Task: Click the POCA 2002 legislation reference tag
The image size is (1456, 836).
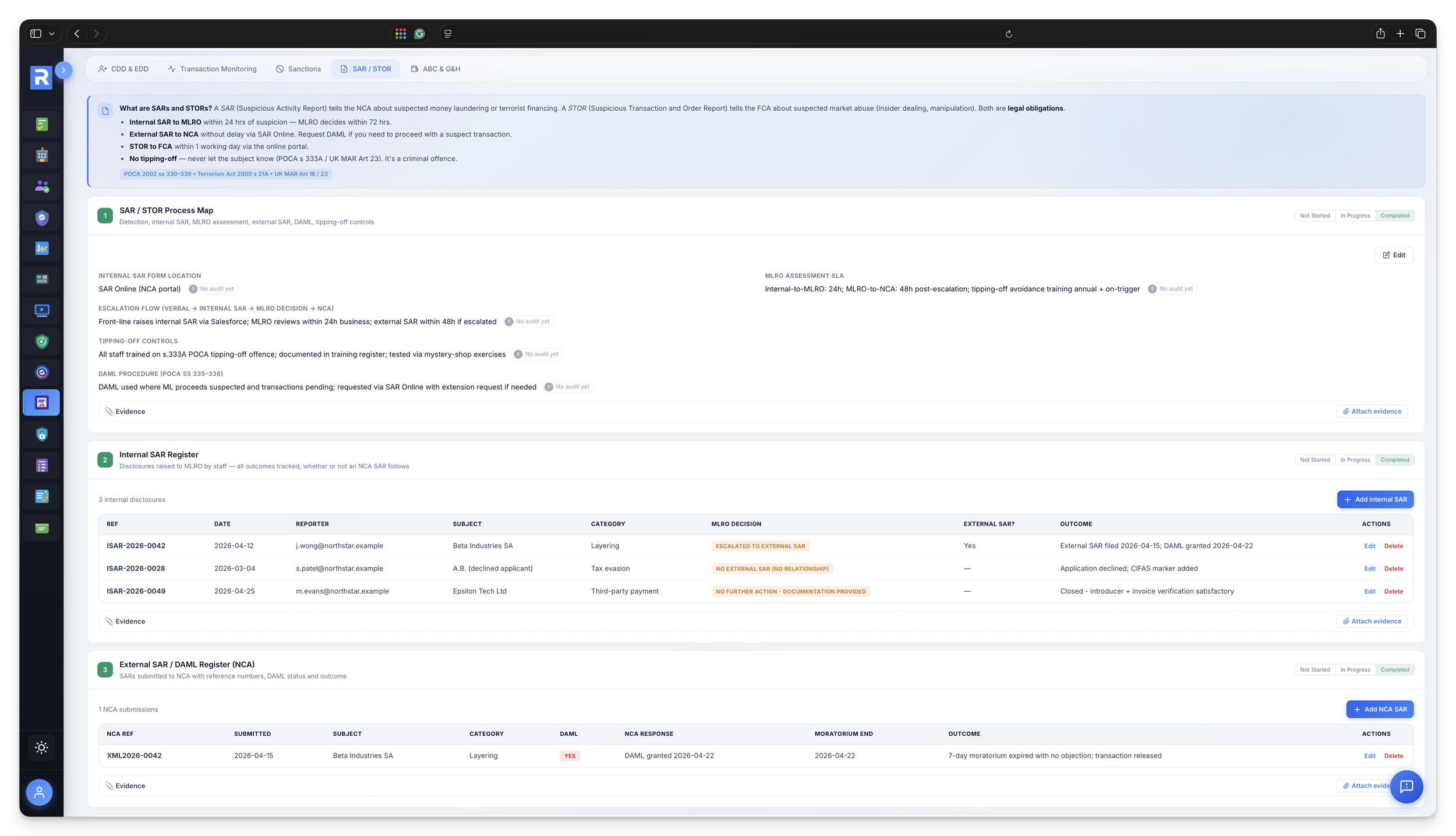Action: (225, 174)
